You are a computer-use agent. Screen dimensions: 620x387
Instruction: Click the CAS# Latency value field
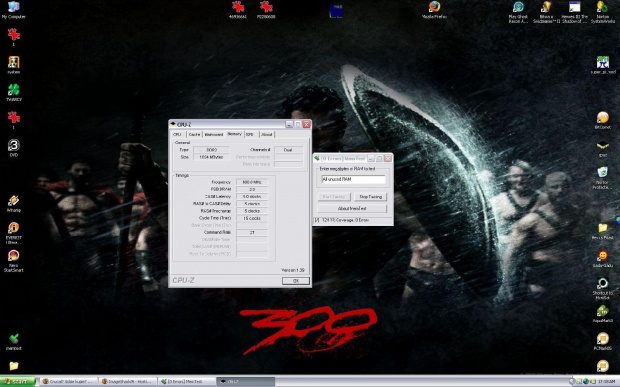(252, 196)
